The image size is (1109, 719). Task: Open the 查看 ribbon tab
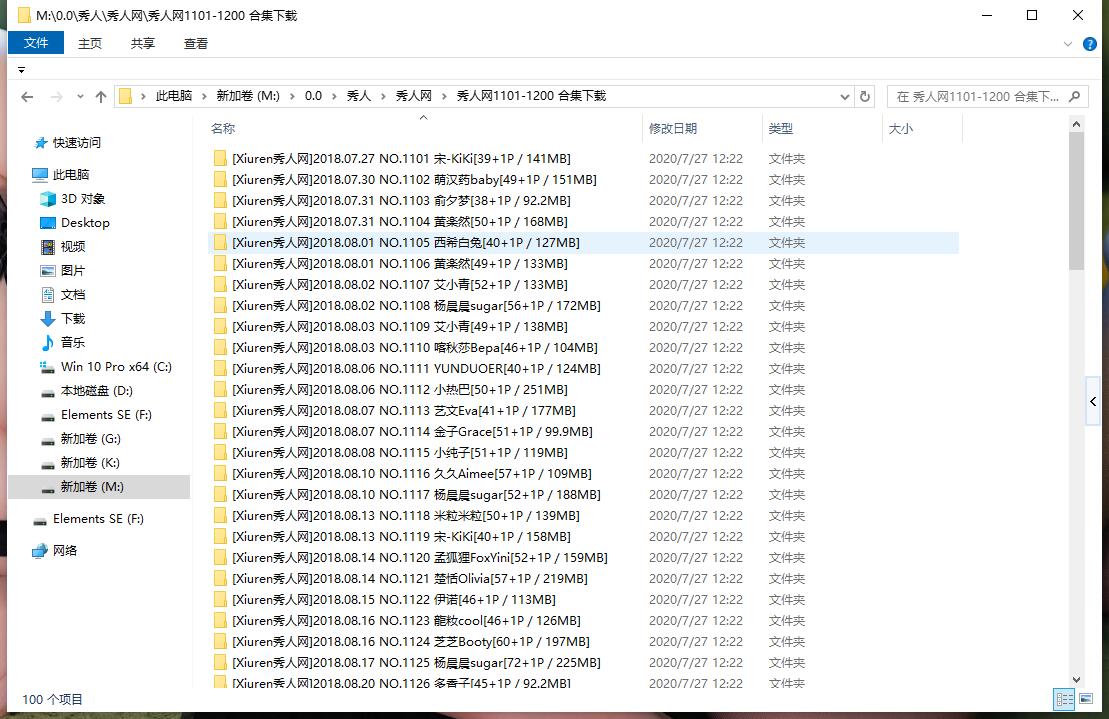tap(196, 43)
